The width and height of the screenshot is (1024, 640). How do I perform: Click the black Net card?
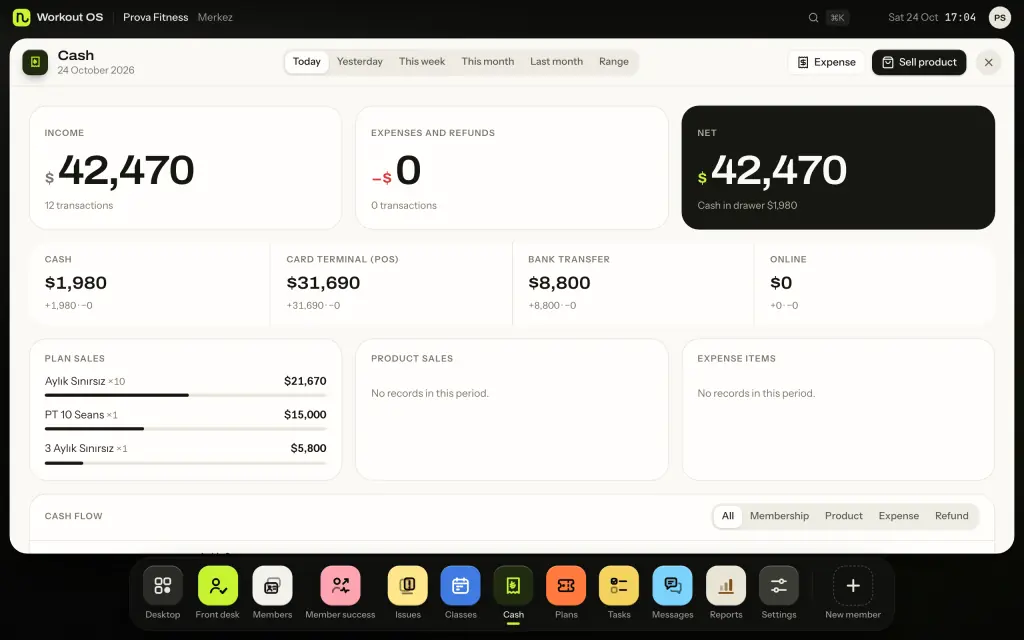[838, 168]
